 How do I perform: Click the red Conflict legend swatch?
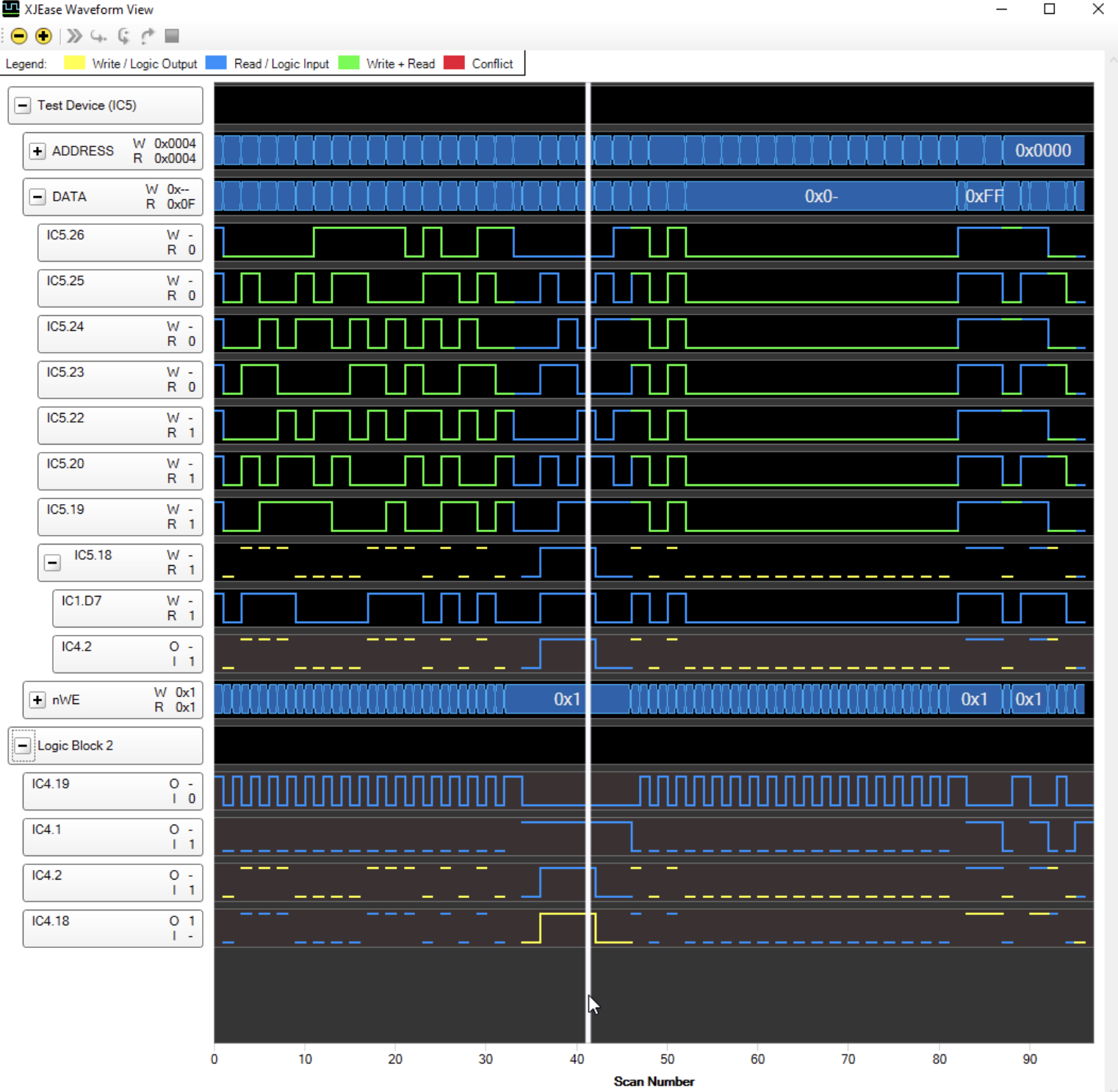pos(454,63)
